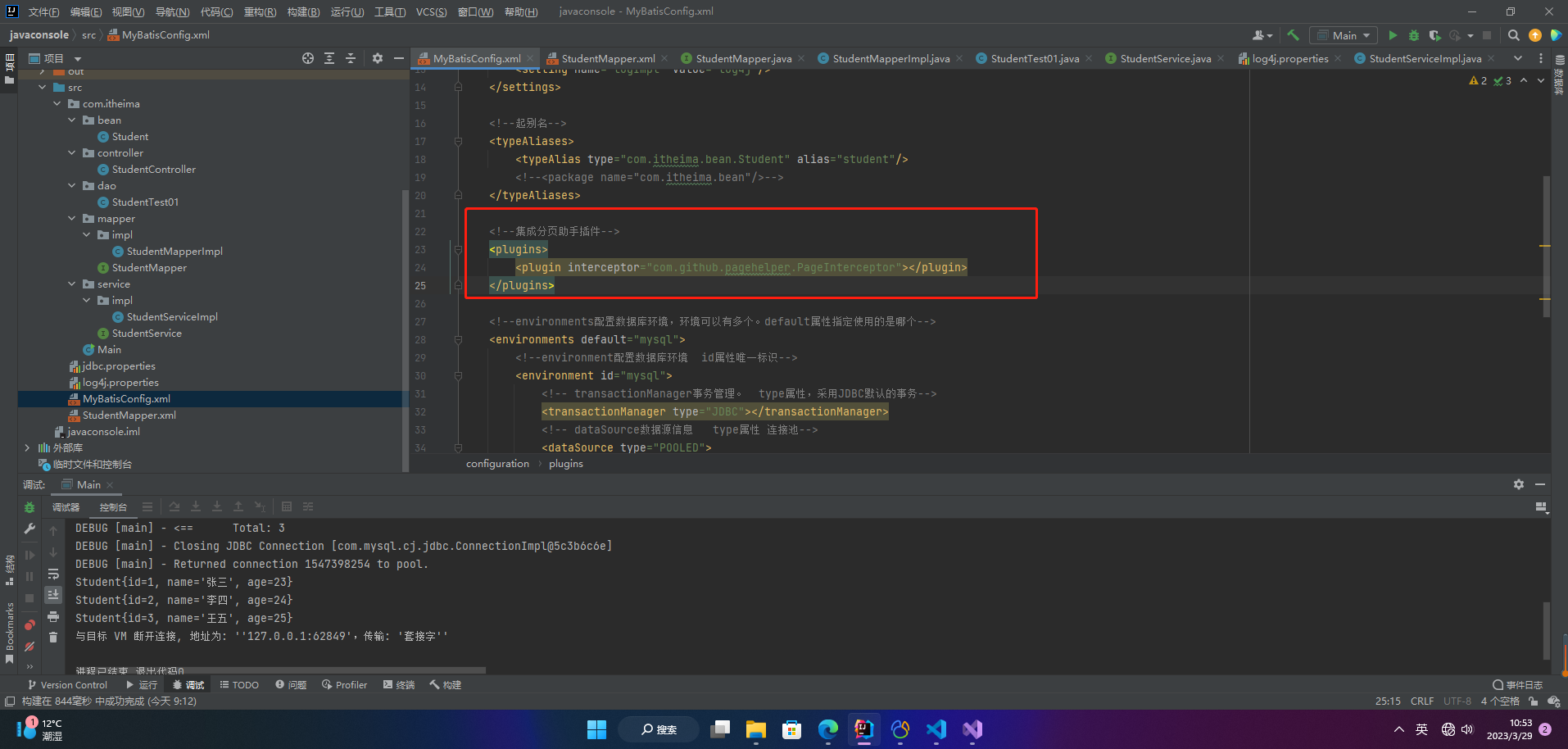This screenshot has width=1568, height=749.
Task: Toggle soft-wrap in the console
Action: click(x=53, y=574)
